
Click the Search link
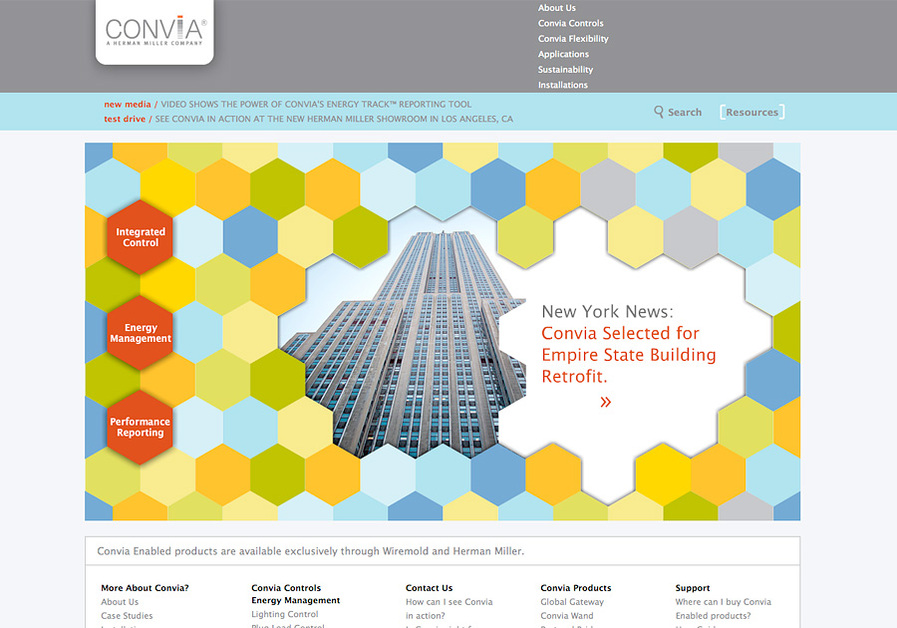pyautogui.click(x=684, y=112)
